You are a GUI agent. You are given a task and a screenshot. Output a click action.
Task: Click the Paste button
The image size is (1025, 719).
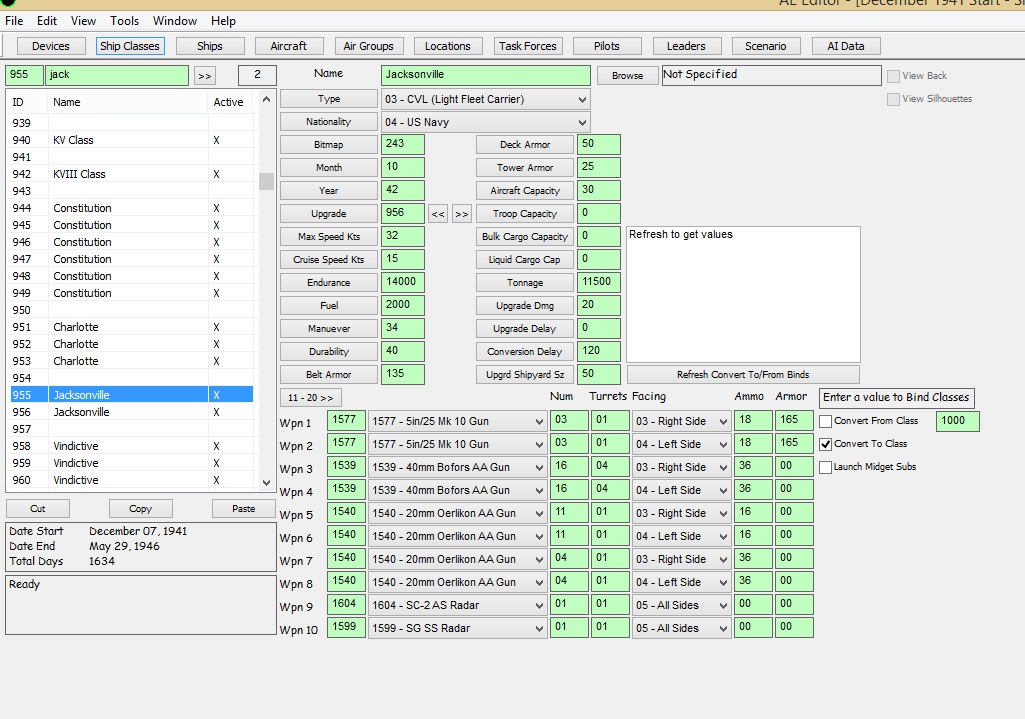pos(243,509)
